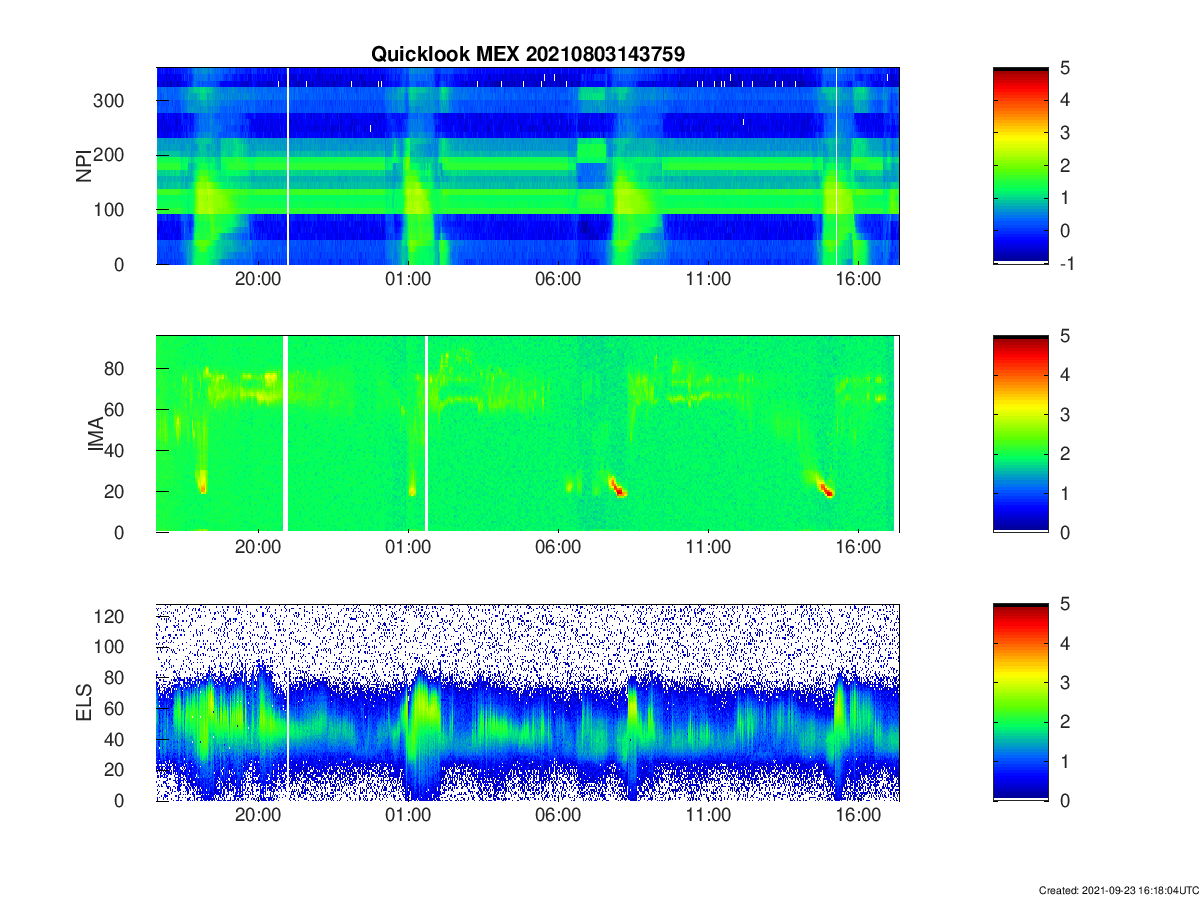Click the 11:00 tick under the ELS plot
This screenshot has width=1200, height=900.
pyautogui.click(x=708, y=816)
